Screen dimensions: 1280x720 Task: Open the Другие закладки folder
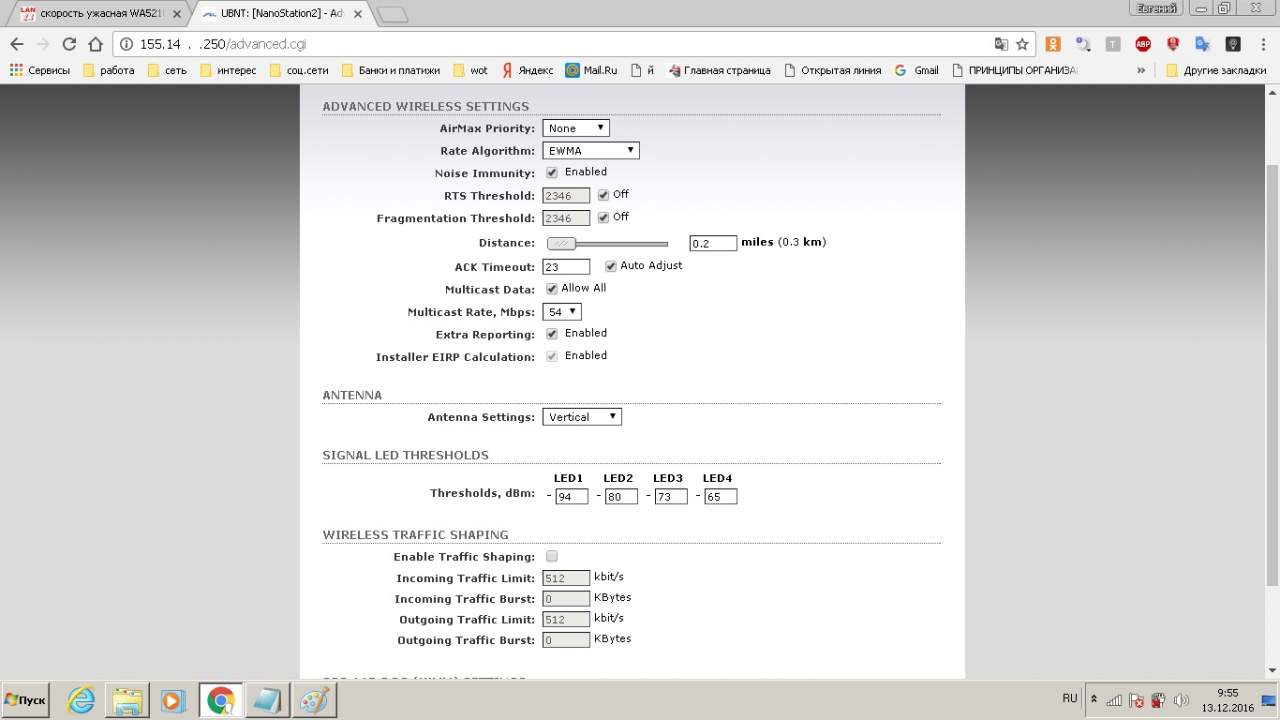pyautogui.click(x=1216, y=70)
